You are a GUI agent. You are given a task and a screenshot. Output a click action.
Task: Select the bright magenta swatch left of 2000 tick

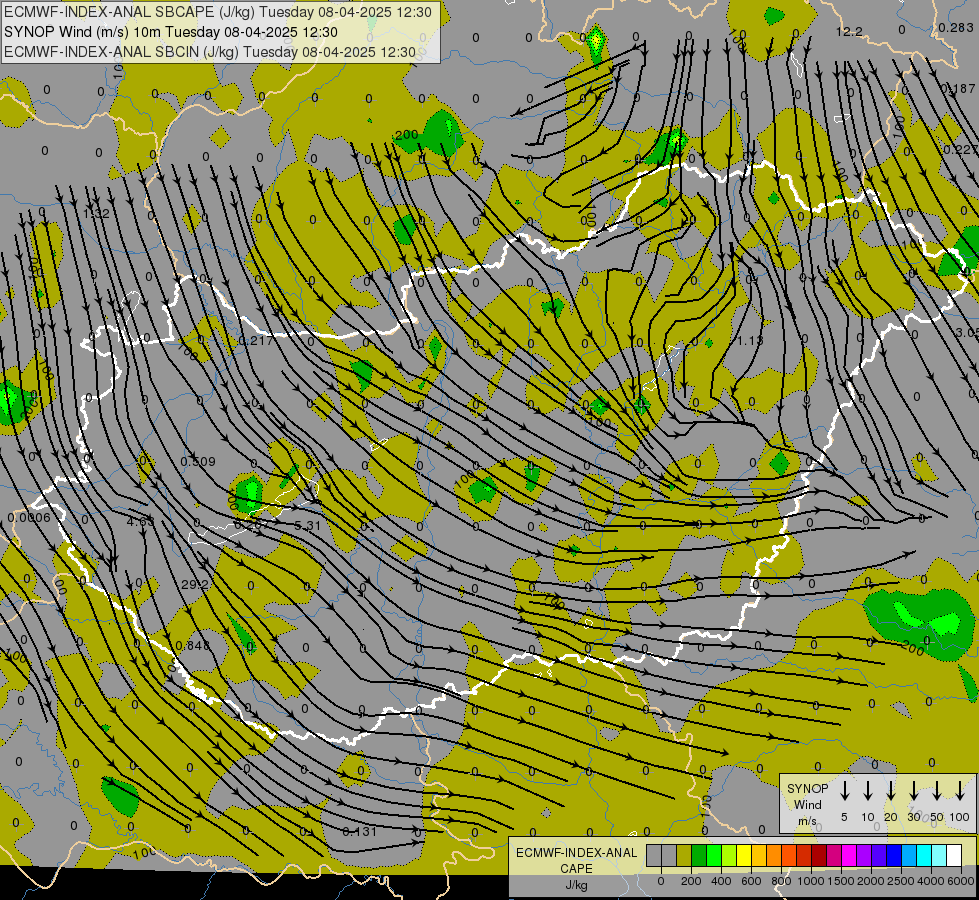849,856
